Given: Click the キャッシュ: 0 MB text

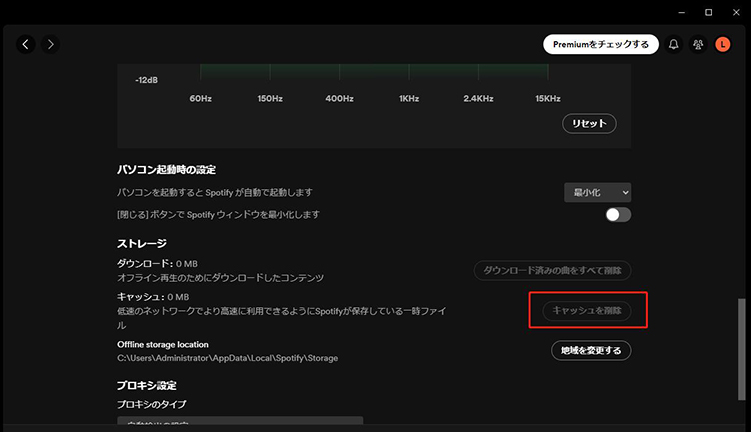Looking at the screenshot, I should coord(153,297).
